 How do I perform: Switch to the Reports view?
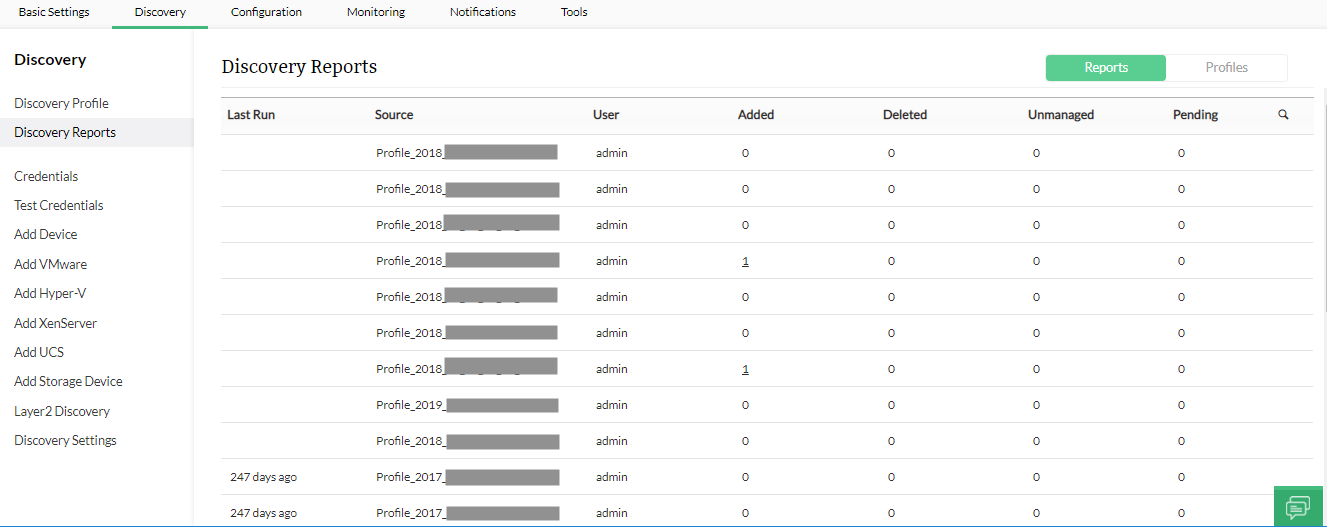point(1105,68)
